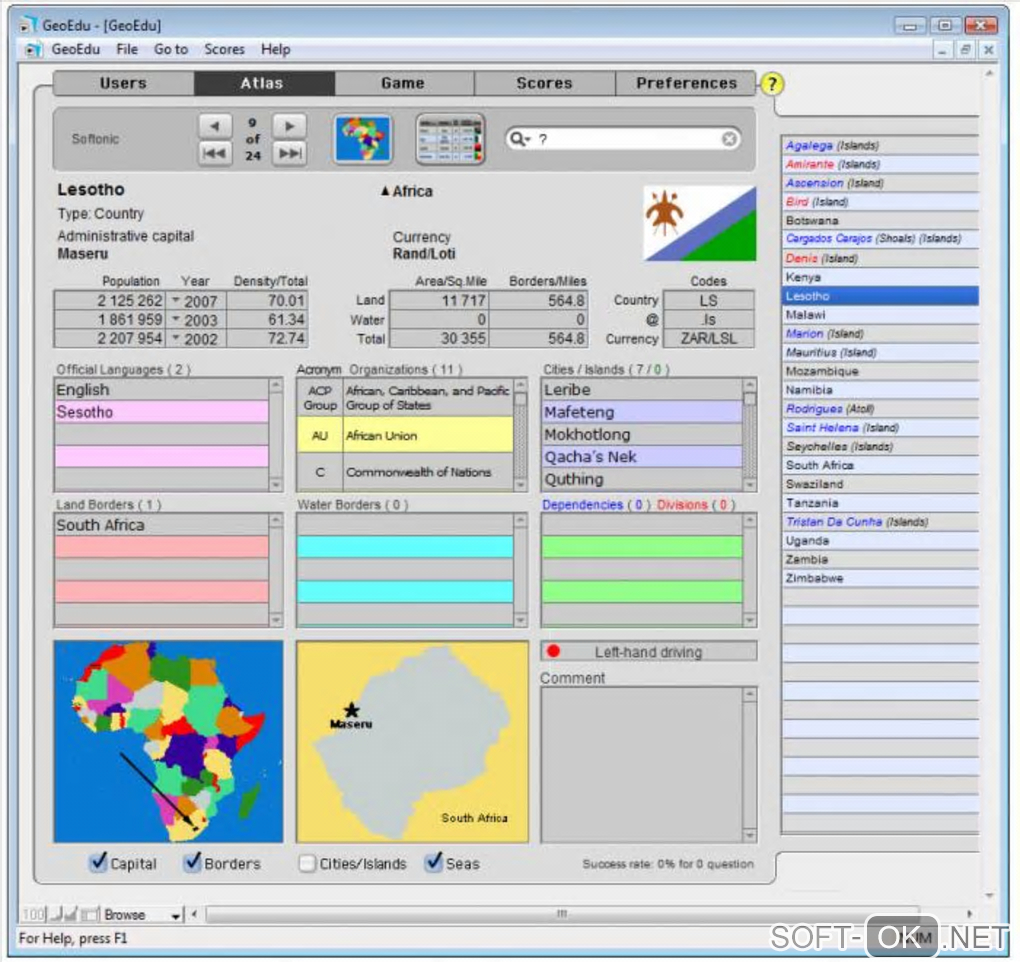This screenshot has width=1020, height=962.
Task: Open the Africa map view icon
Action: (x=363, y=139)
